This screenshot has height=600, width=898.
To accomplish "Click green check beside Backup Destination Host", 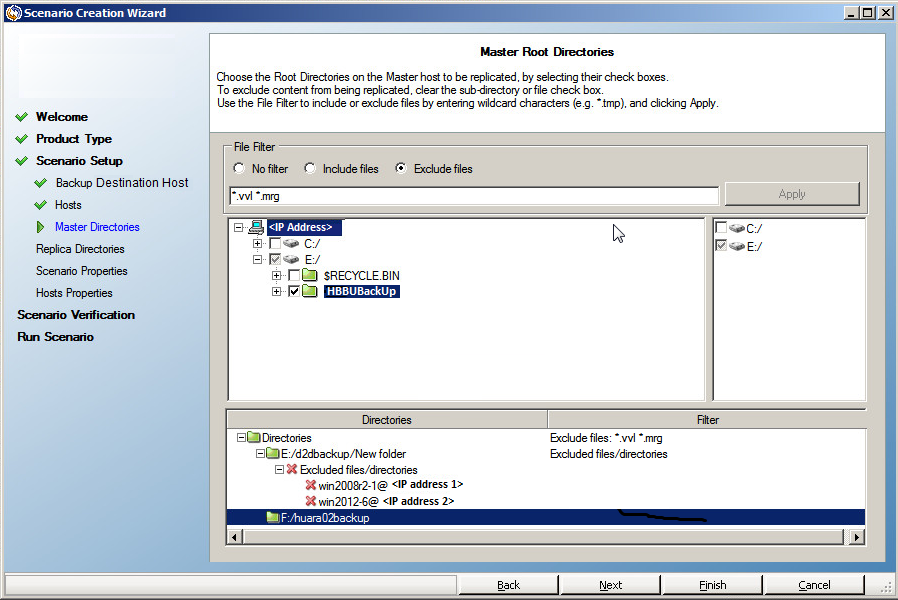I will click(x=41, y=183).
